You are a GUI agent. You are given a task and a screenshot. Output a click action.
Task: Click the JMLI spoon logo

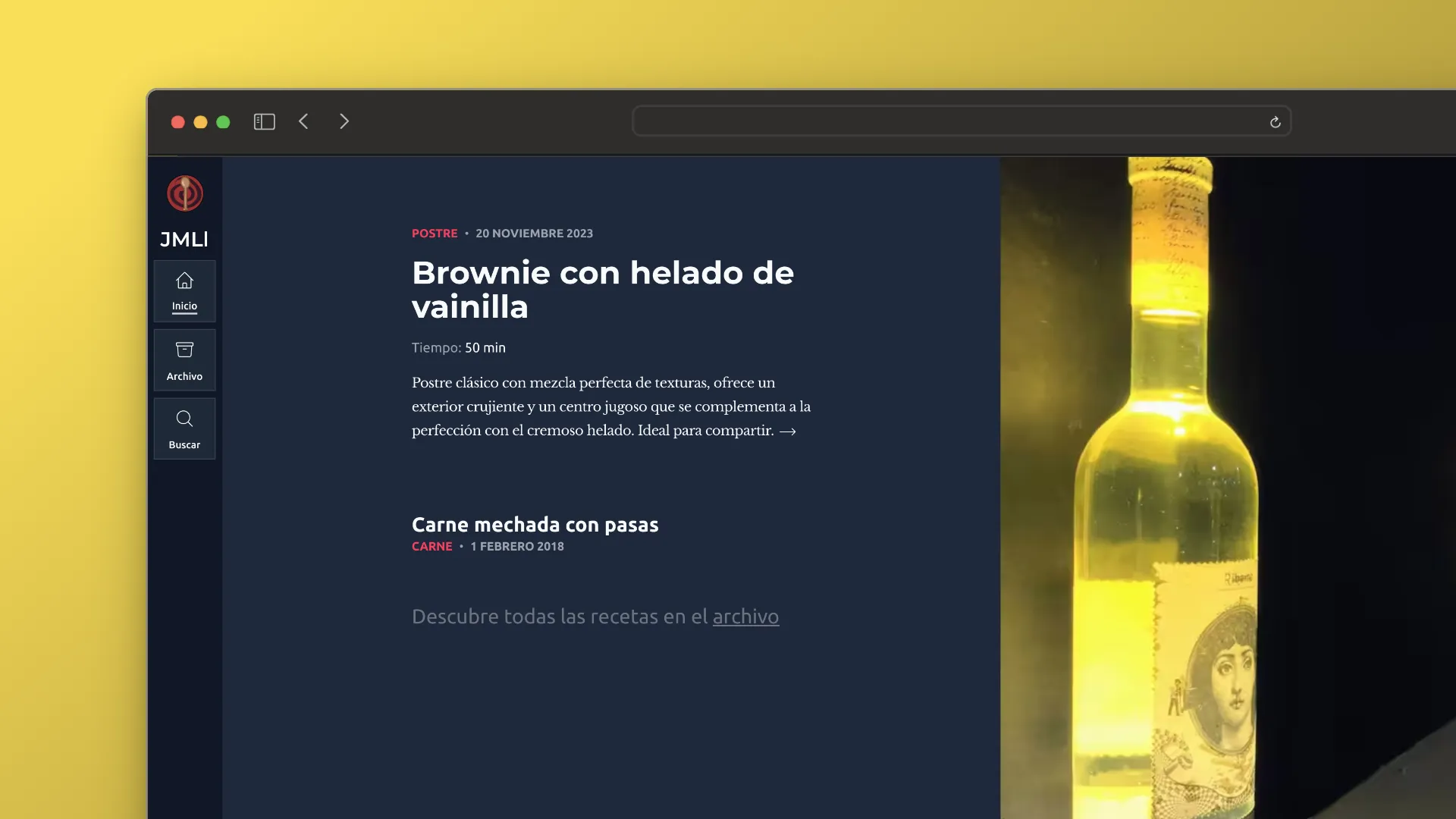(x=184, y=194)
